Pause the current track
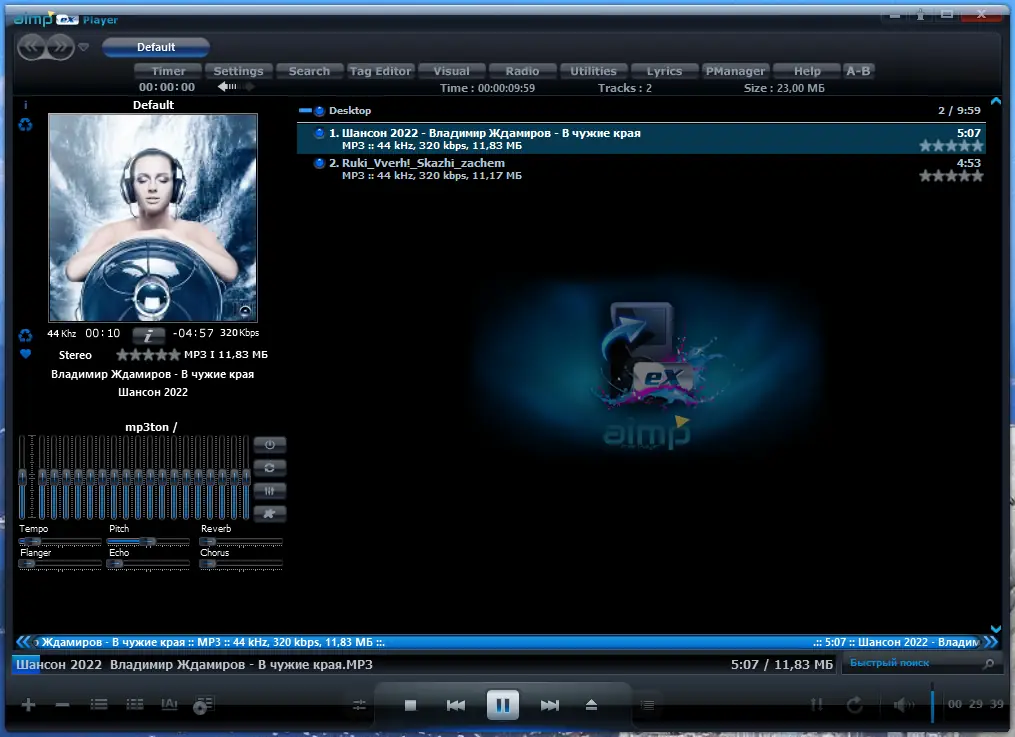Screen dimensions: 1015x737 click(x=502, y=705)
